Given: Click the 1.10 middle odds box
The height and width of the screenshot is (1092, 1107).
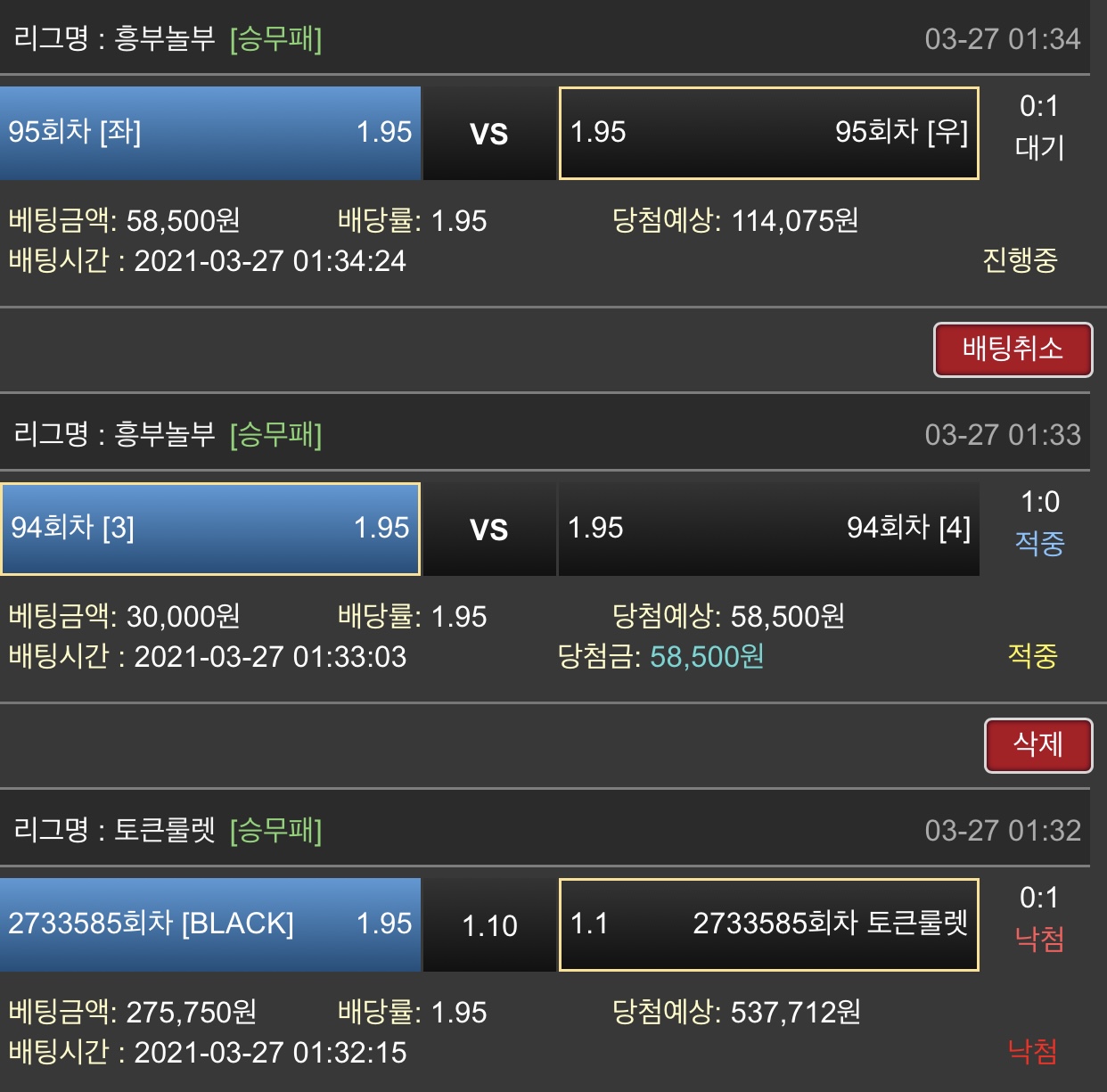Looking at the screenshot, I should [x=489, y=925].
